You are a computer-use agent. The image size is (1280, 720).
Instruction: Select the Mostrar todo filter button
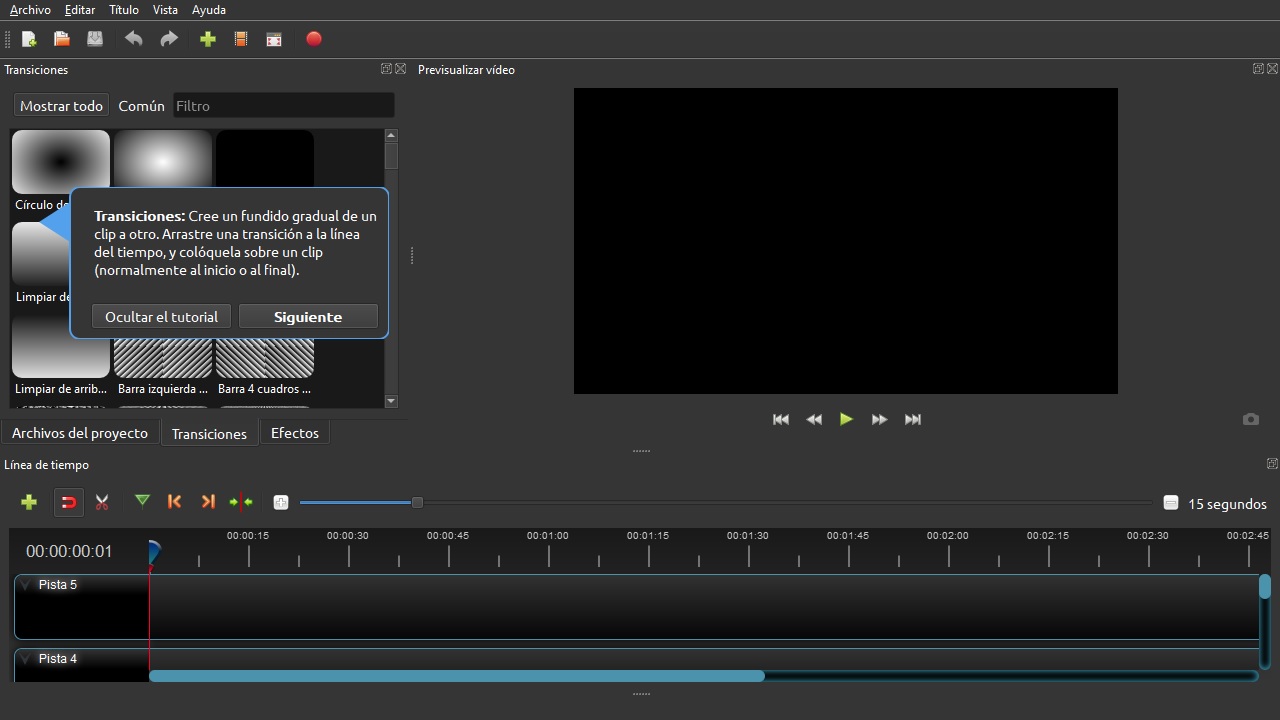click(x=61, y=105)
